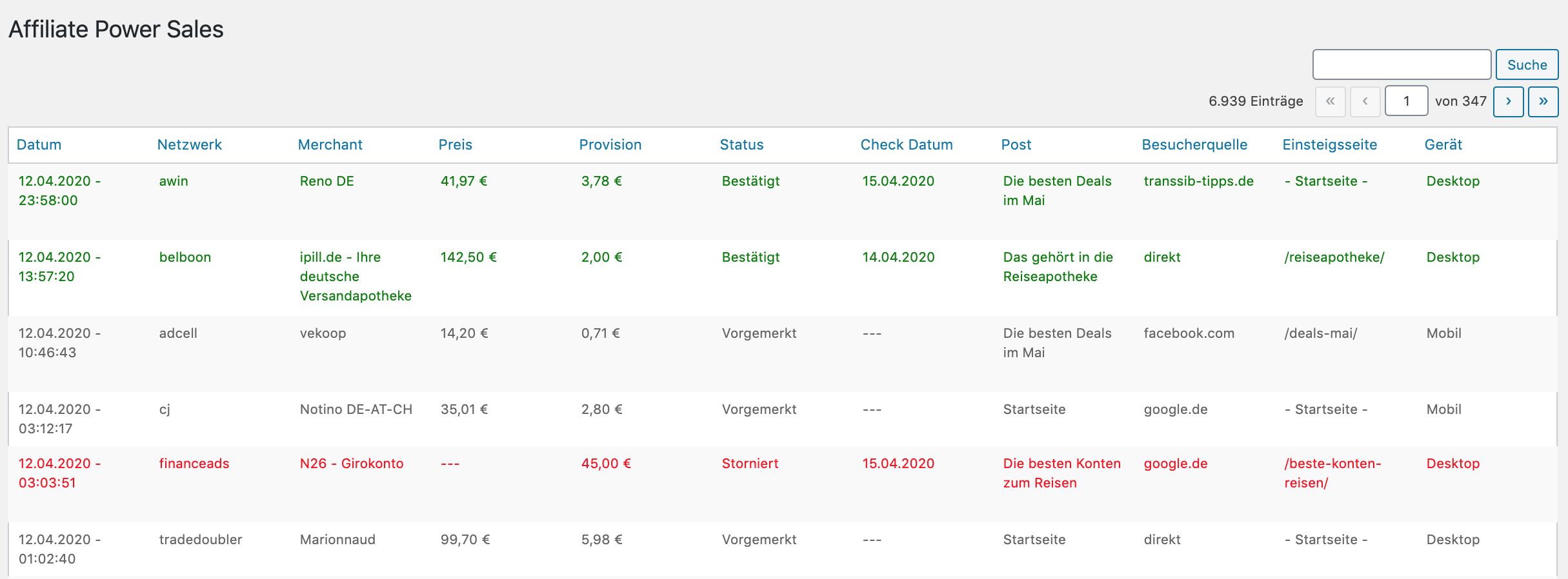Click the price 99,70 € cell
Screen dimensions: 1568x579
[x=465, y=540]
